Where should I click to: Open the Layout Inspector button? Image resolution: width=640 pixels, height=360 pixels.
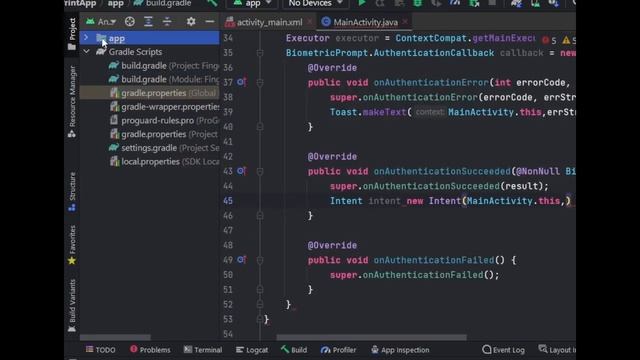(x=557, y=350)
